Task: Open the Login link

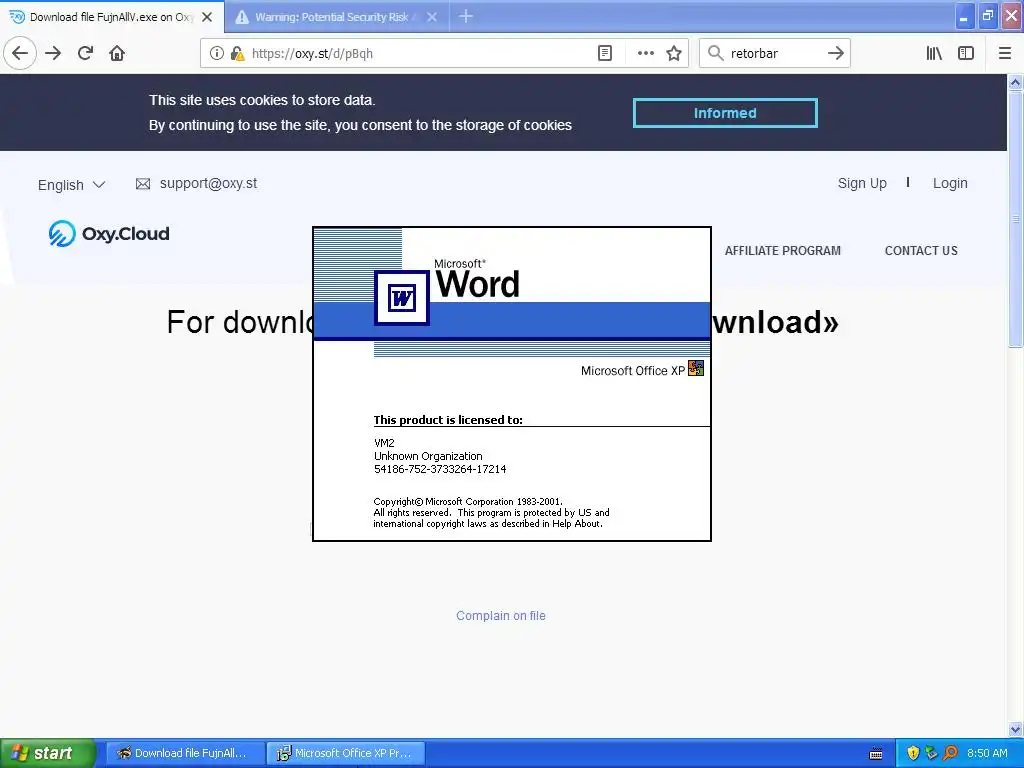Action: [x=950, y=184]
